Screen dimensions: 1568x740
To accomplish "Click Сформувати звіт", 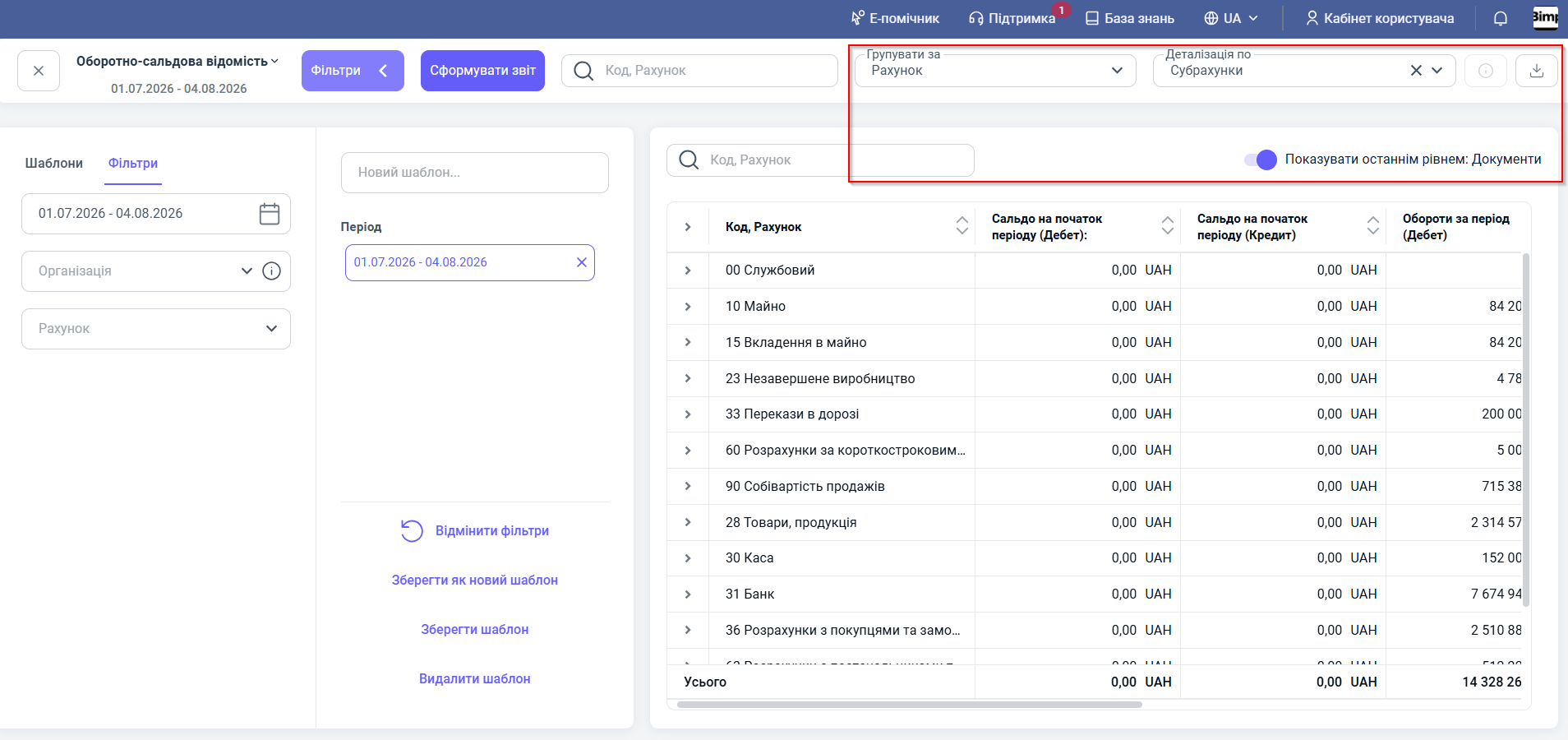I will point(482,71).
